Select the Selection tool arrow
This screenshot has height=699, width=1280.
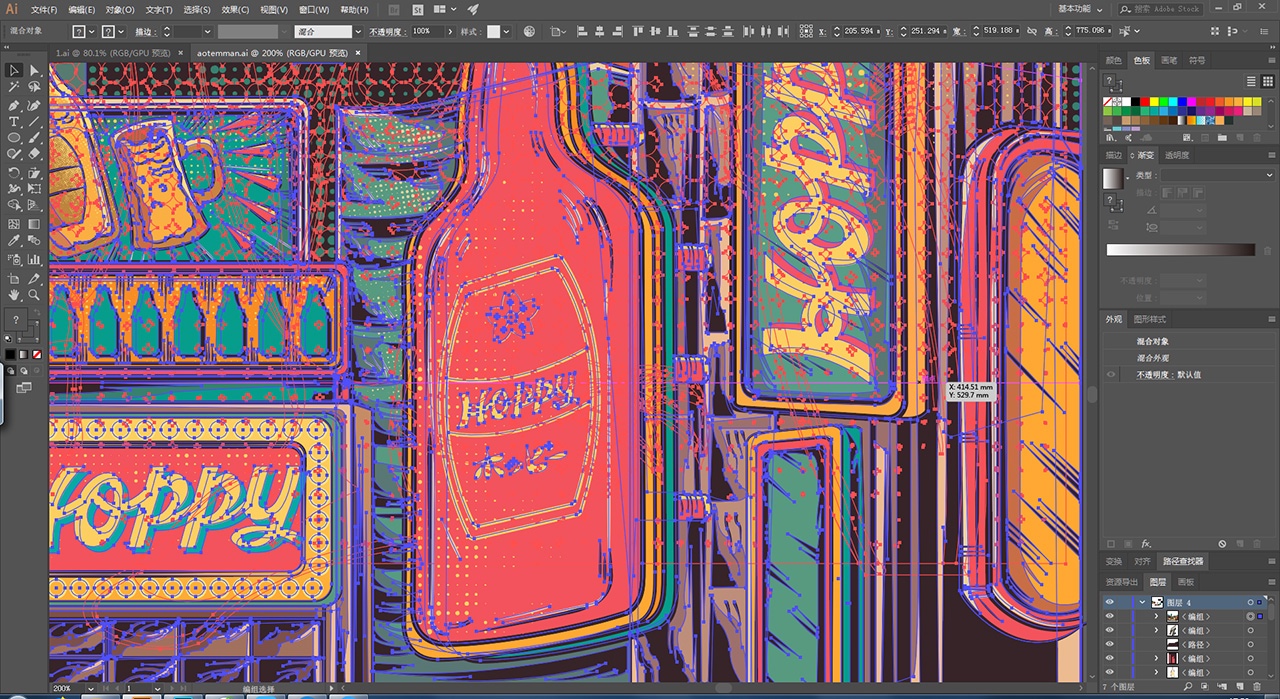coord(14,71)
